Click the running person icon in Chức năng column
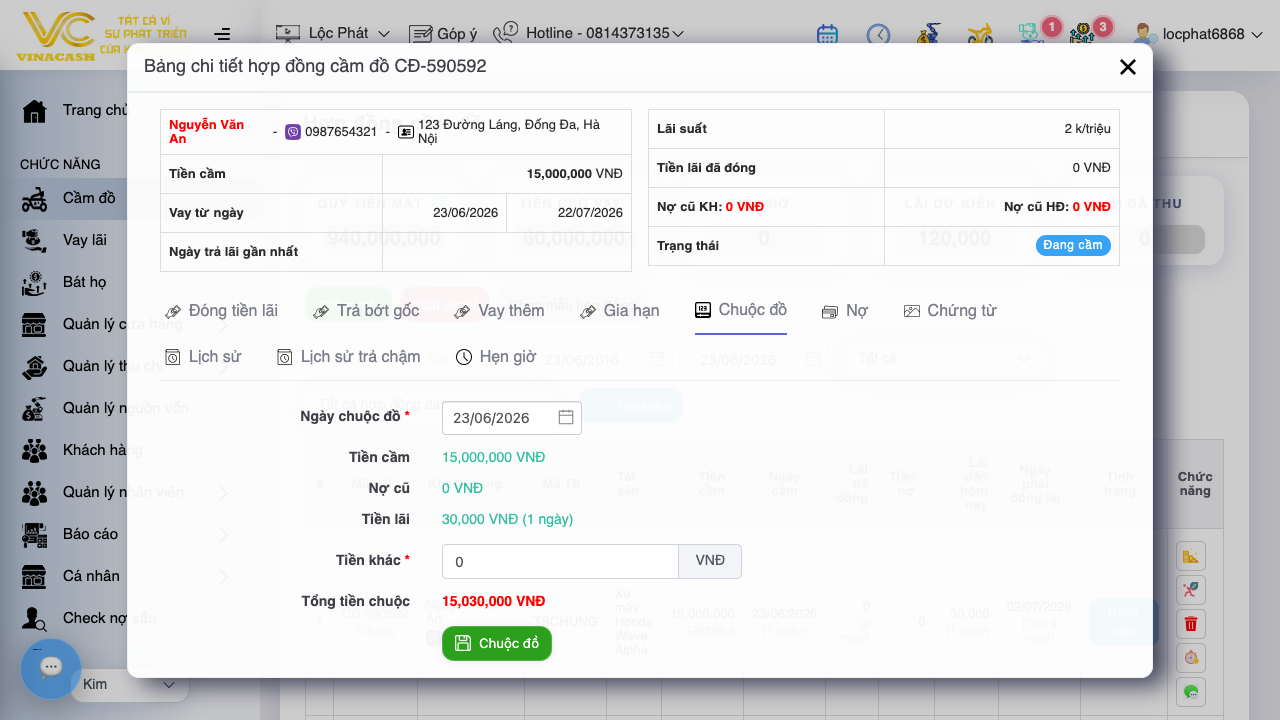 1191,590
